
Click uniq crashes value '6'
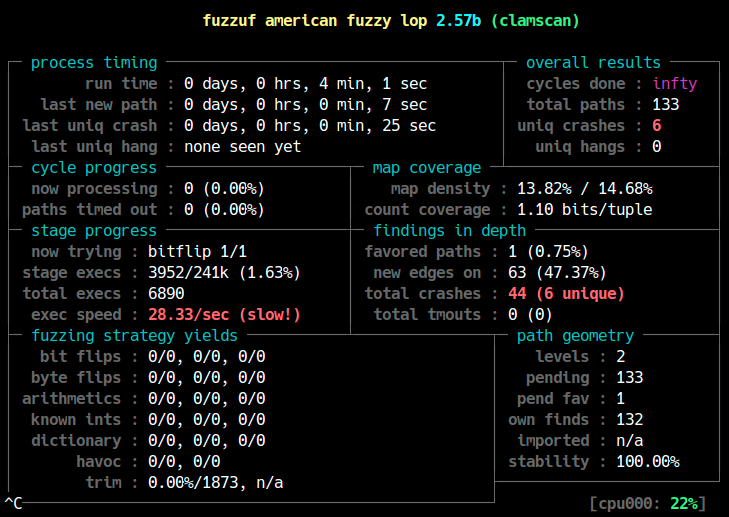656,126
